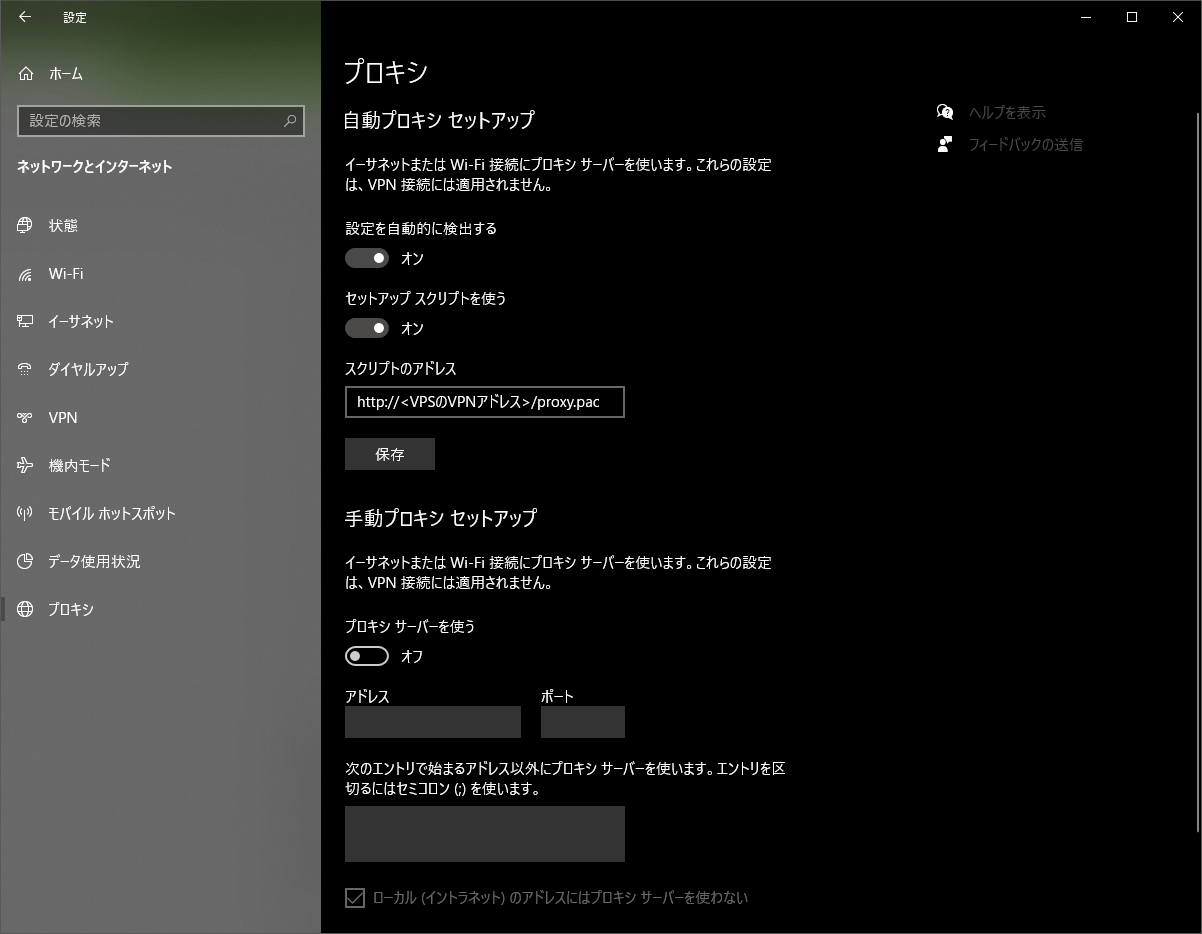1202x934 pixels.
Task: Open the 状態 page from sidebar
Action: [x=24, y=225]
